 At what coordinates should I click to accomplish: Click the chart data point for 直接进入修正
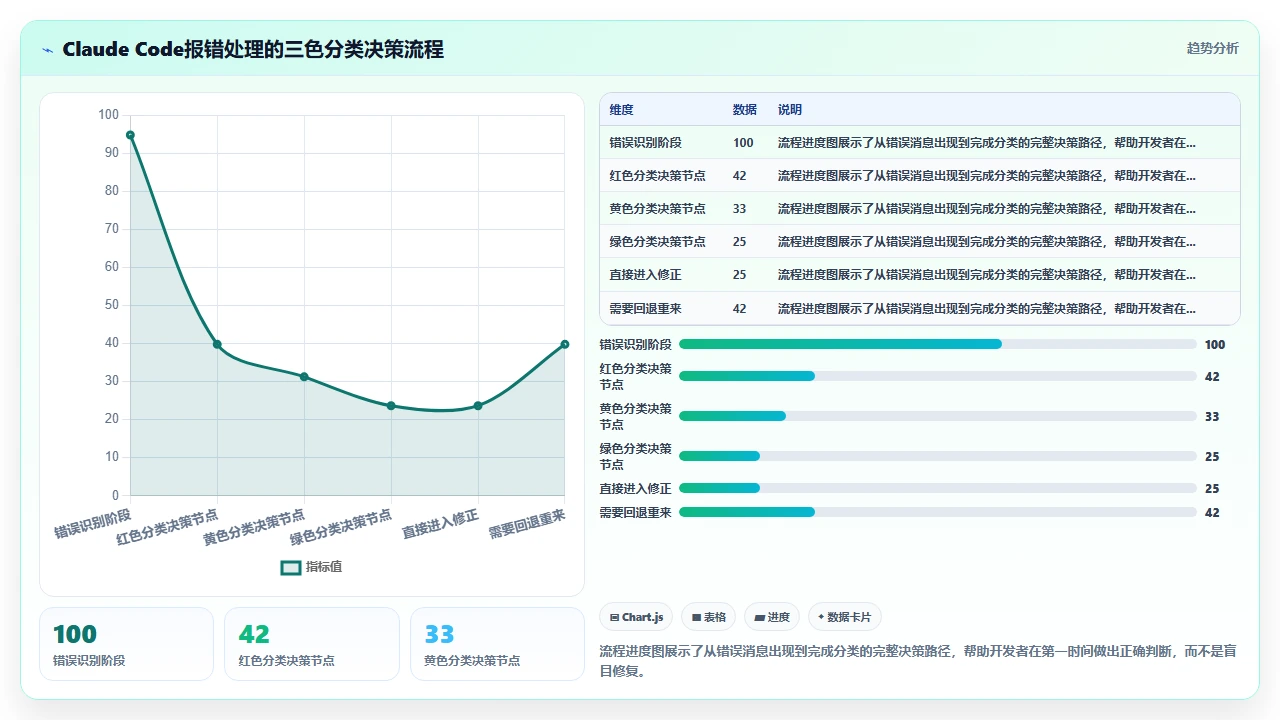pos(478,406)
